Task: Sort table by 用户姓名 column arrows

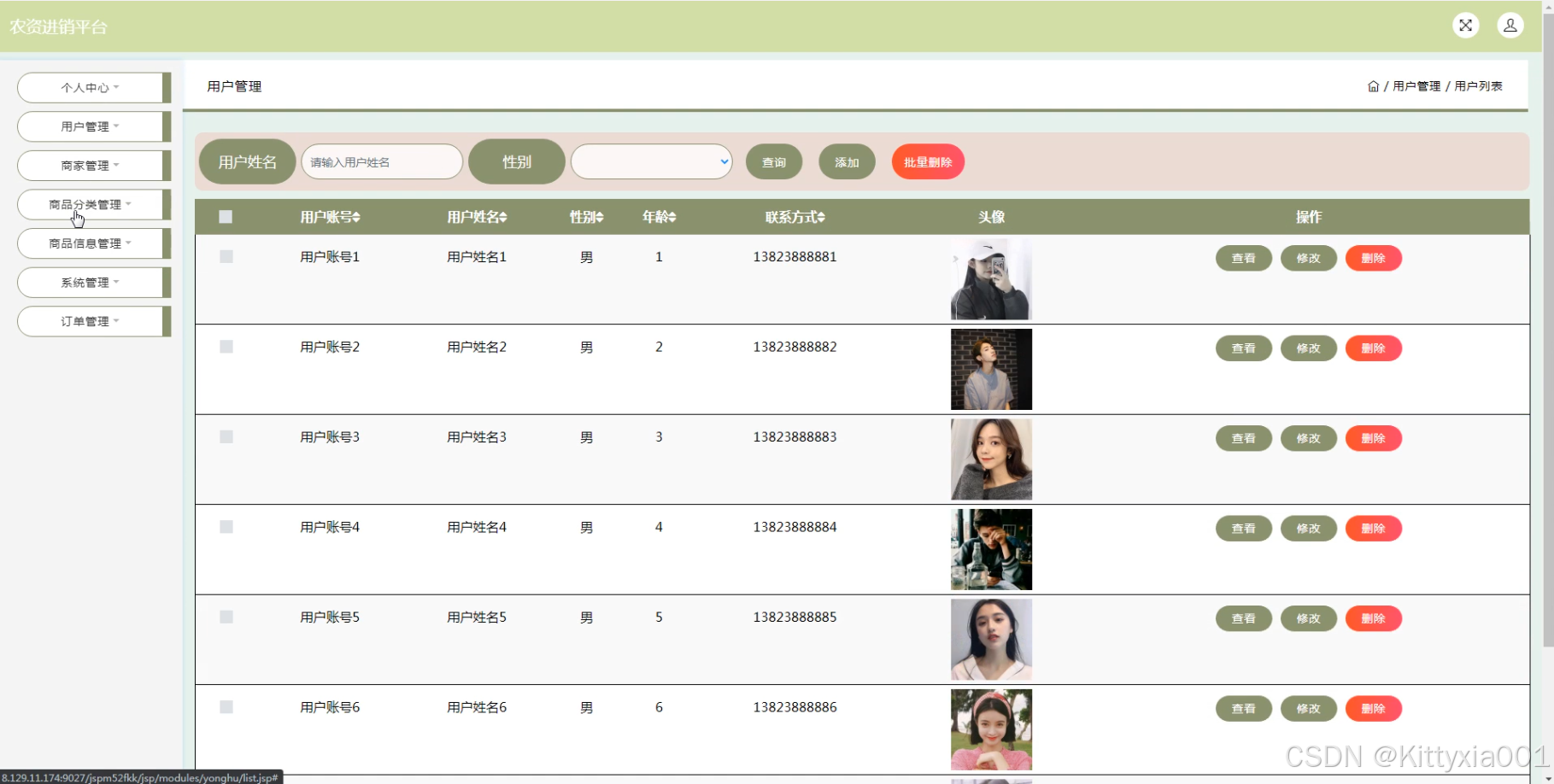Action: 503,218
